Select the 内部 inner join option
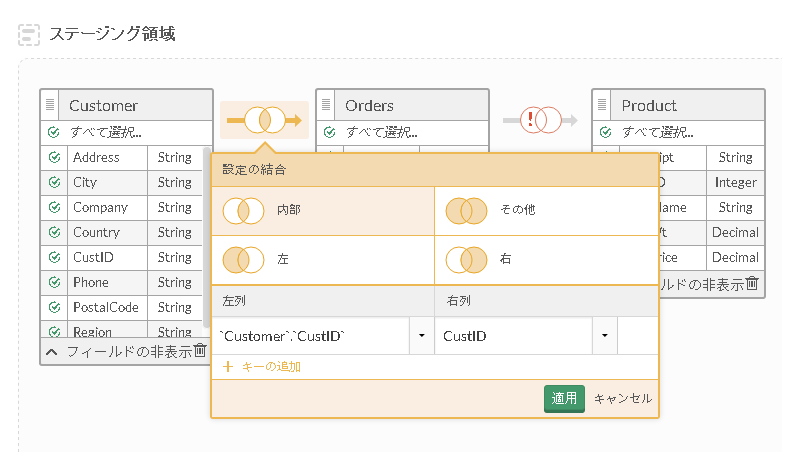 point(322,211)
